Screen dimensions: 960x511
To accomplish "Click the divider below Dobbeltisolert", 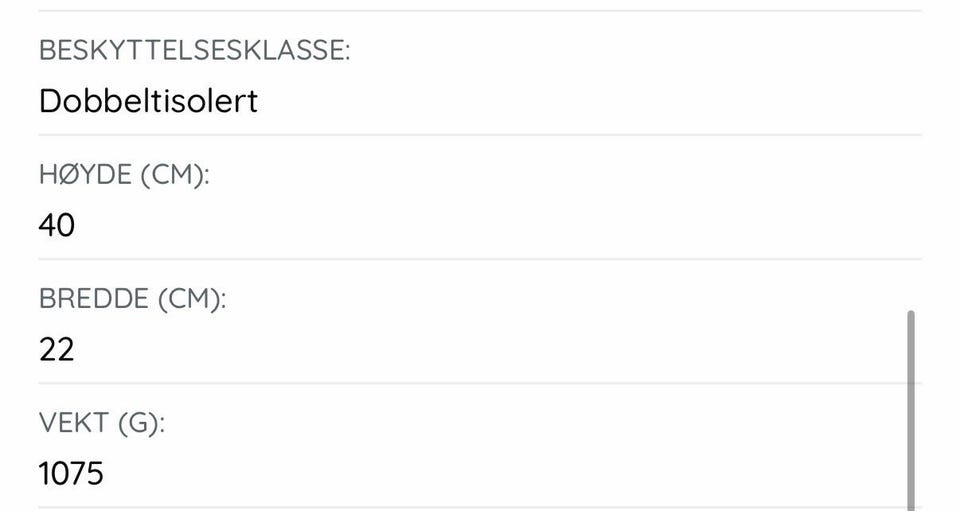I will tap(480, 135).
